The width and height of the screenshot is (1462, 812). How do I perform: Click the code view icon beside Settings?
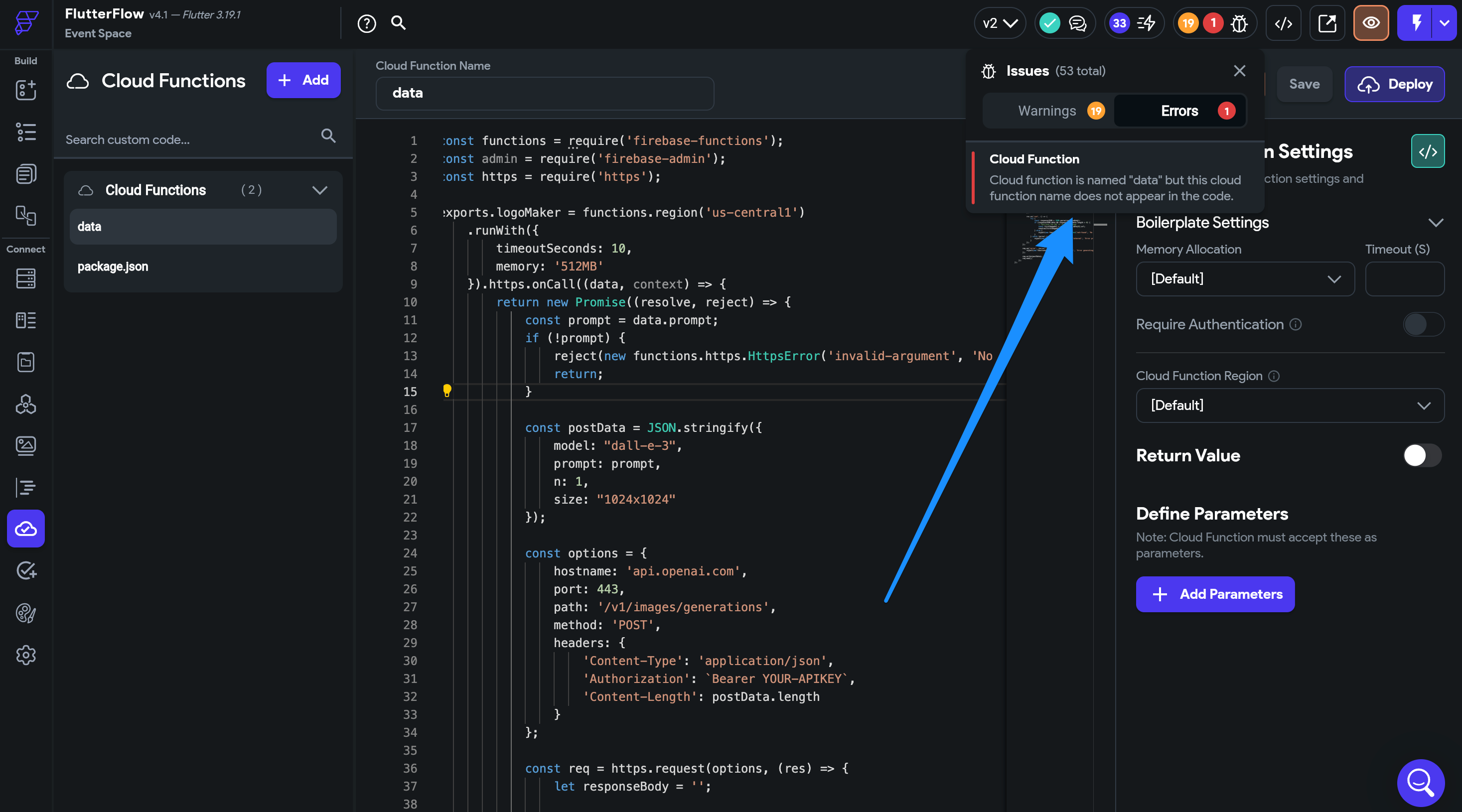[x=1428, y=151]
